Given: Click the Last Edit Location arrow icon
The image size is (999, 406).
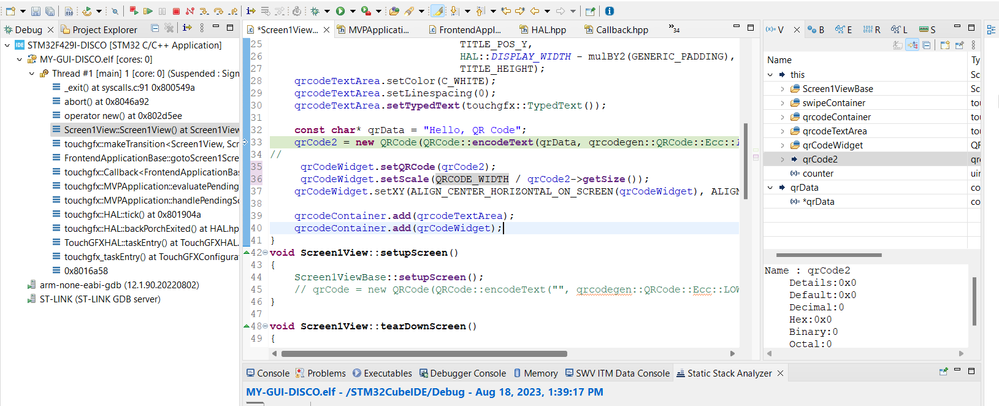Looking at the screenshot, I should [x=506, y=11].
